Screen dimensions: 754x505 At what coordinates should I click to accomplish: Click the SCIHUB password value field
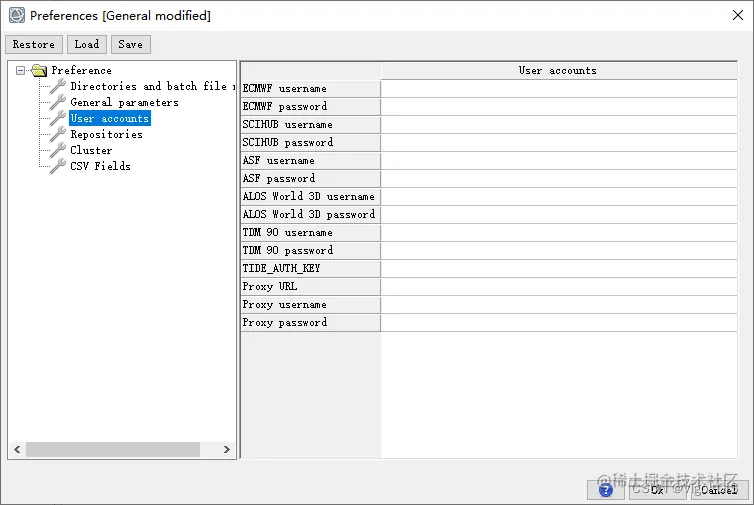pyautogui.click(x=559, y=142)
